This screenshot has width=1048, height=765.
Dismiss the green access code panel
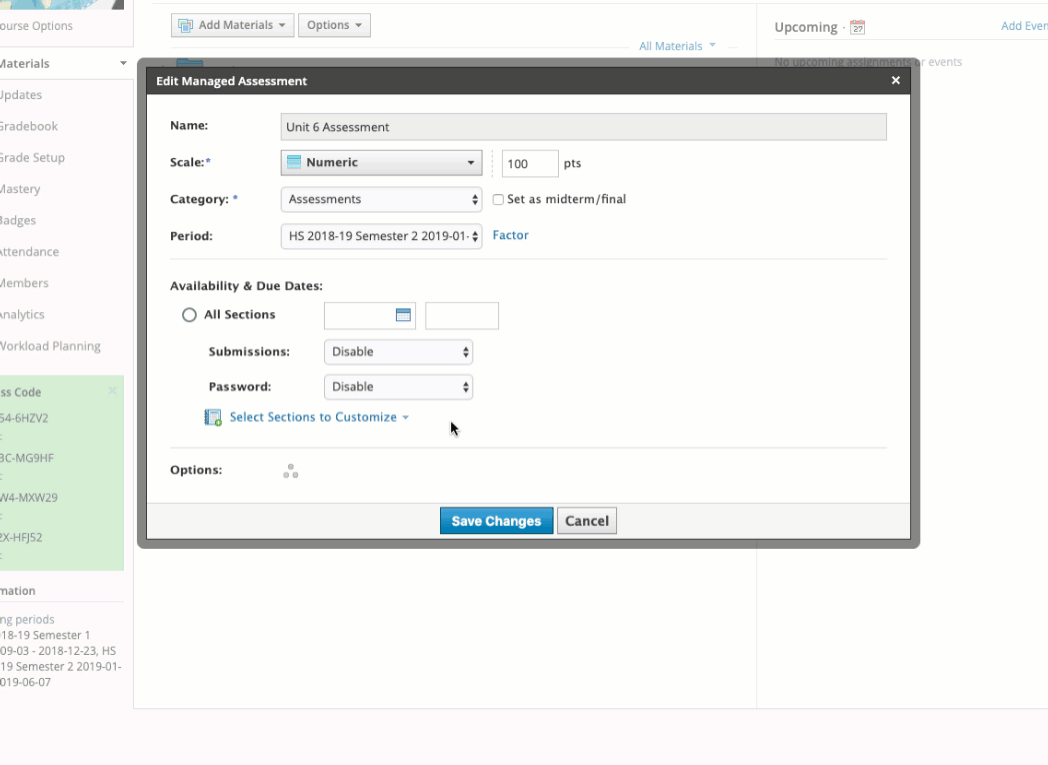pyautogui.click(x=112, y=391)
